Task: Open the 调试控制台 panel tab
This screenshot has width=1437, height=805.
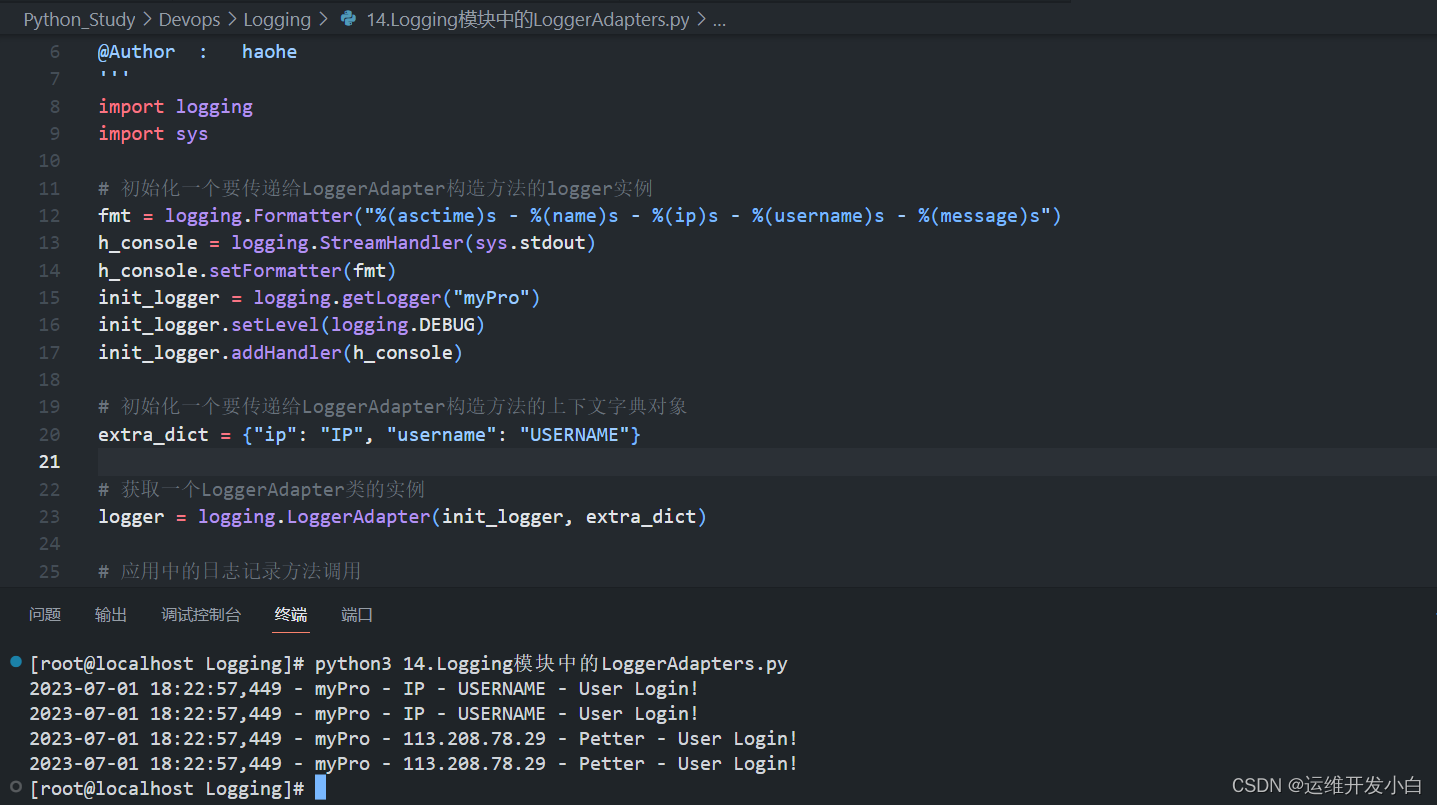Action: (x=201, y=615)
